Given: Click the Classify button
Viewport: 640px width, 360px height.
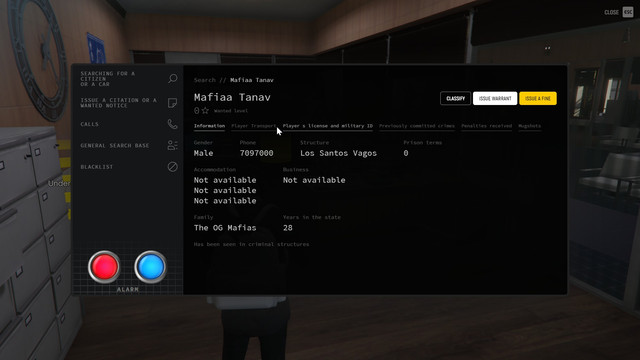Looking at the screenshot, I should pos(456,98).
